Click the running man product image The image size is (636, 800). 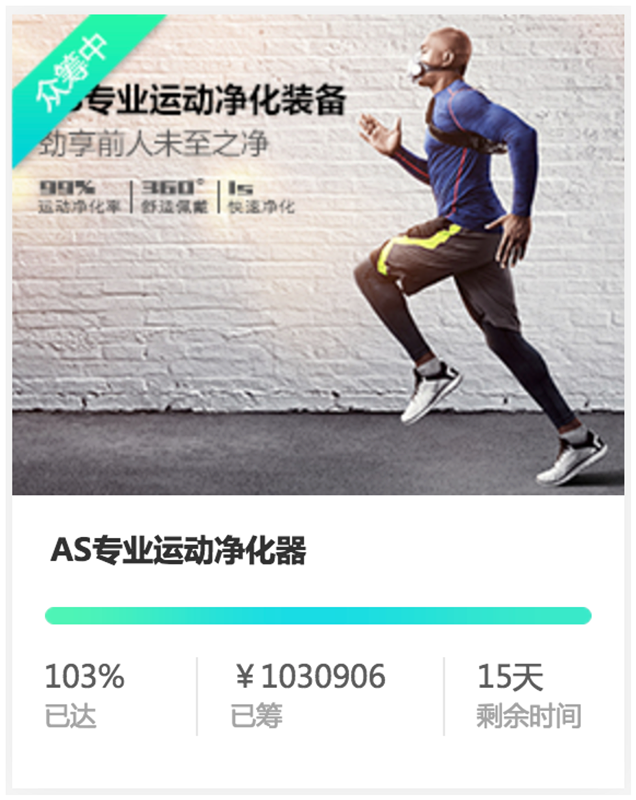(x=318, y=254)
